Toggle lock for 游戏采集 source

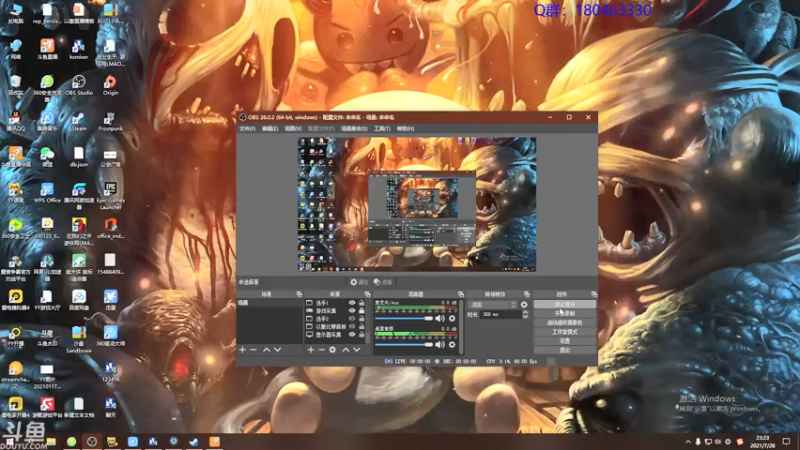361,311
